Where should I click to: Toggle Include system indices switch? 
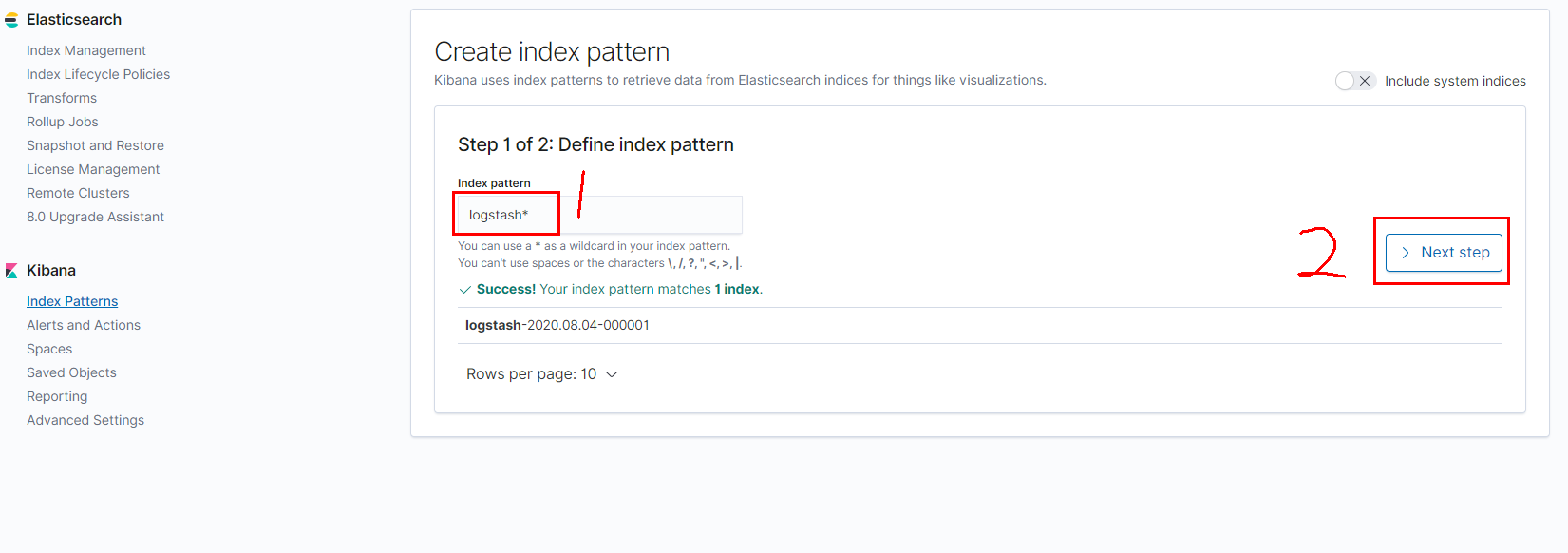[1354, 81]
